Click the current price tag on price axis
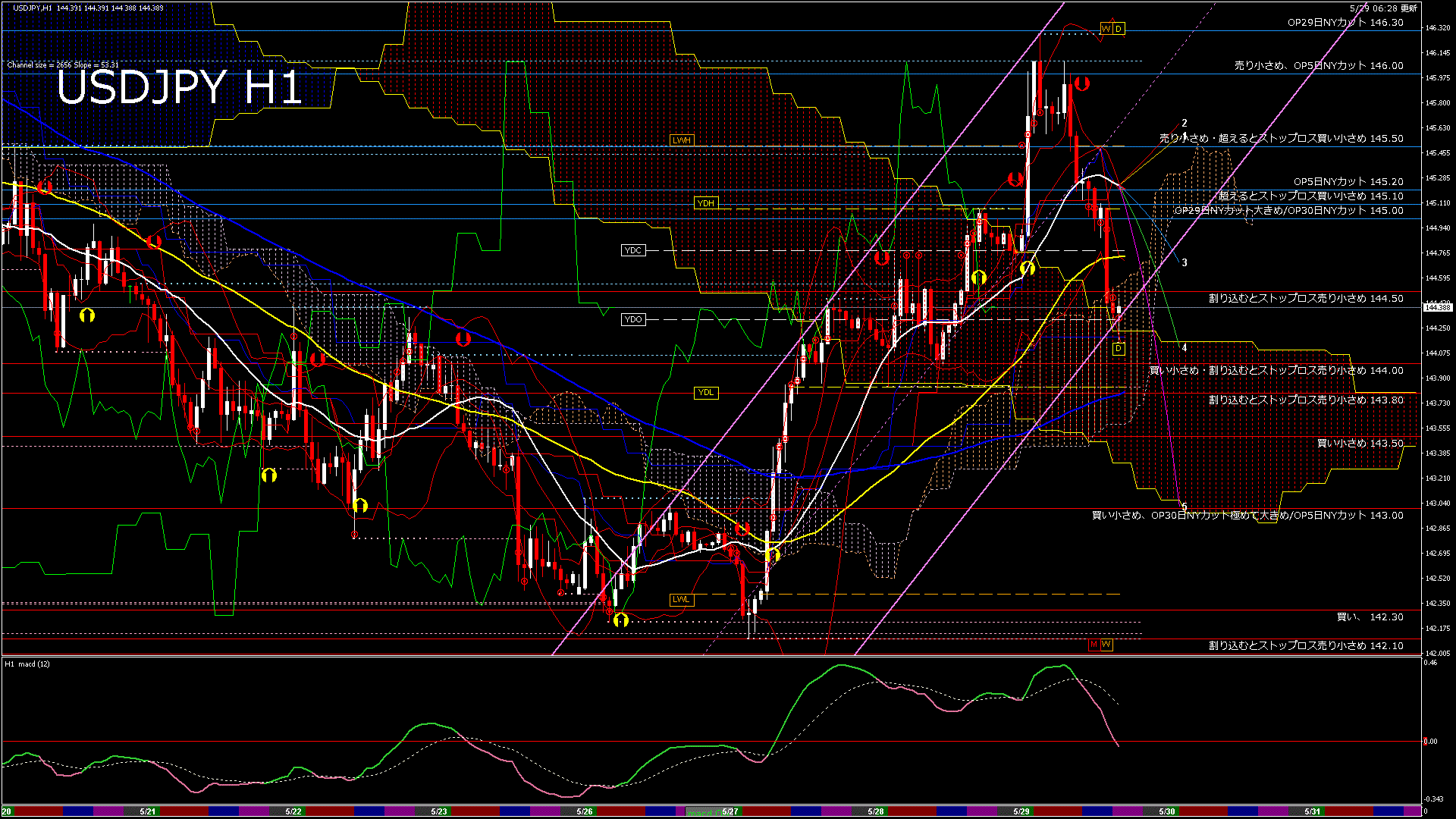1456x819 pixels. coord(1437,307)
